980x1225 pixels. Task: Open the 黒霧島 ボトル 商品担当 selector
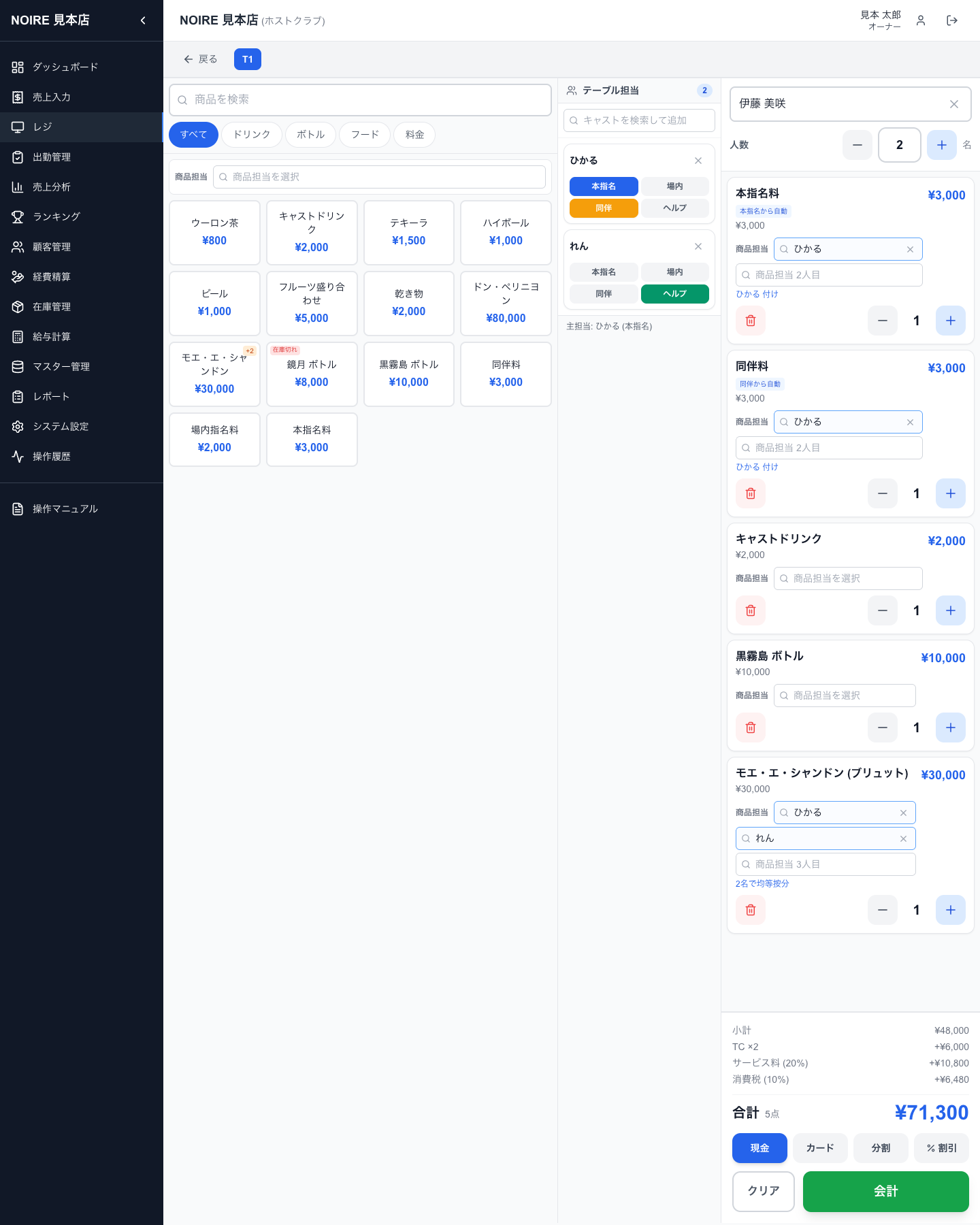[845, 696]
